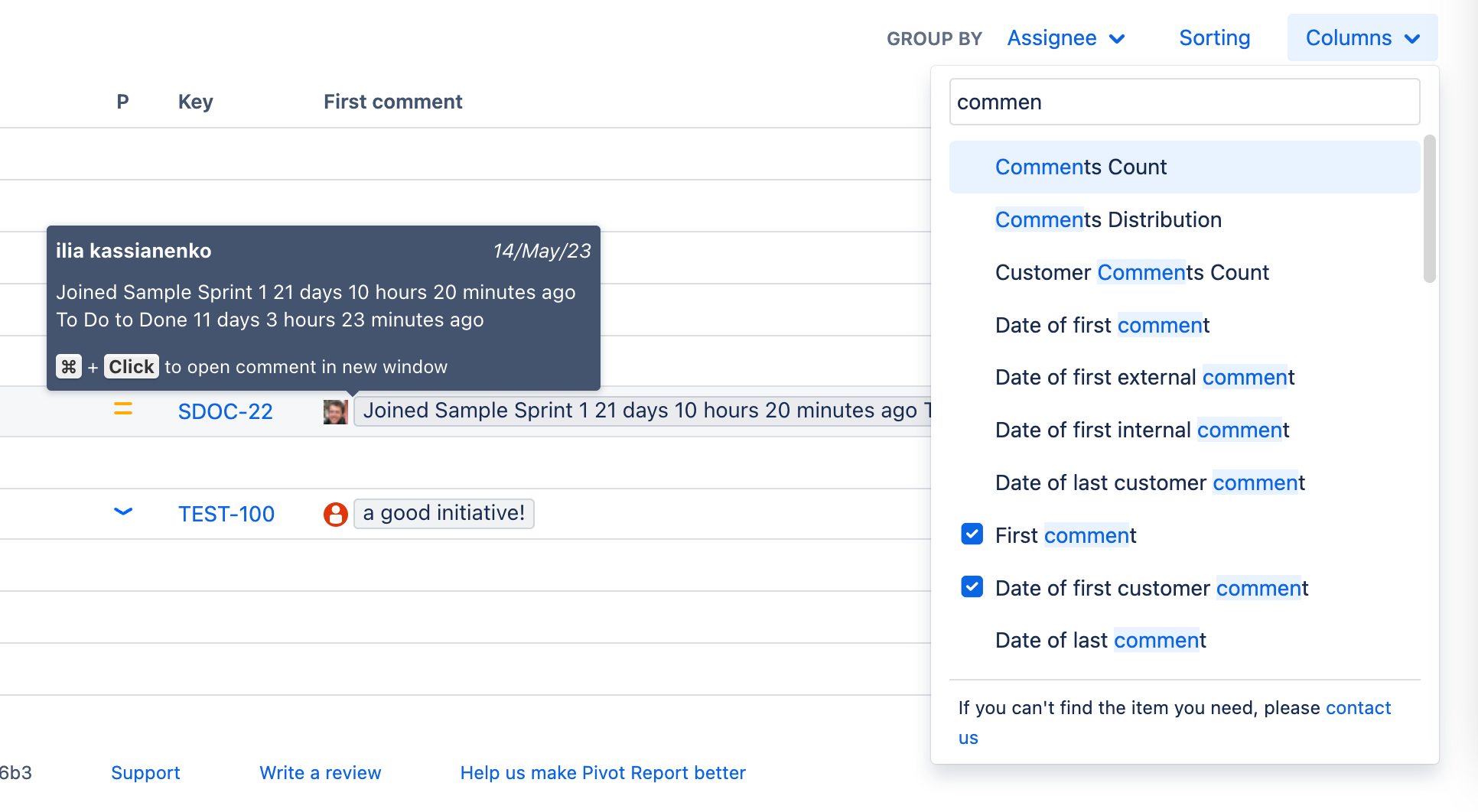Click the 'a good initiative!' comment
This screenshot has height=812, width=1478.
[444, 513]
